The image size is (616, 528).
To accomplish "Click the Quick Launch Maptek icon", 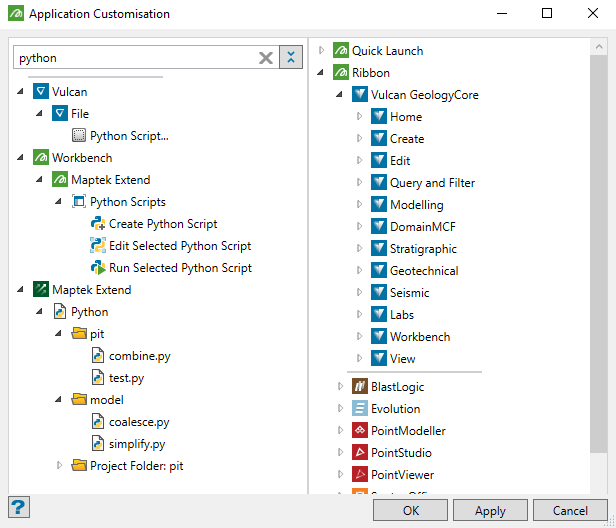I will pyautogui.click(x=341, y=50).
